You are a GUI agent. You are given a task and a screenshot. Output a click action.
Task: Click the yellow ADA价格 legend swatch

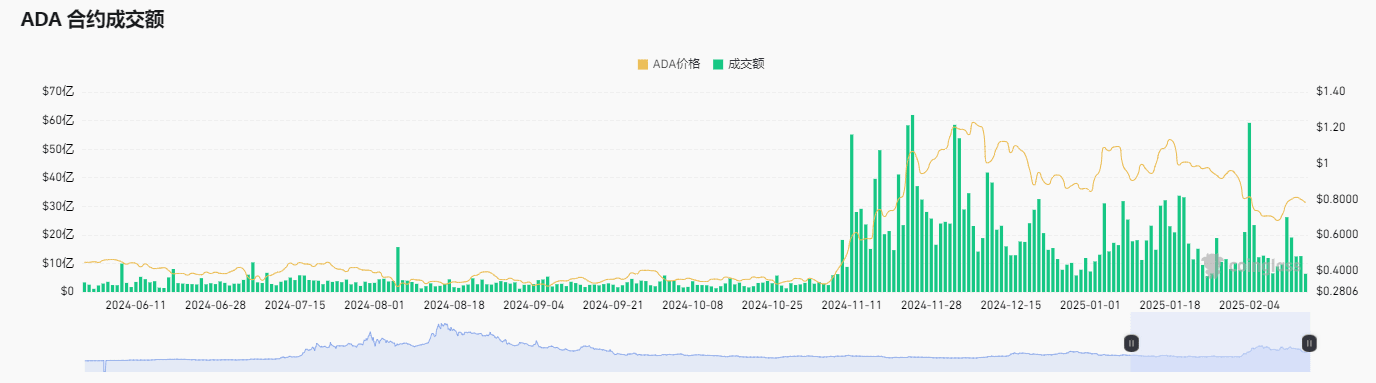click(642, 64)
